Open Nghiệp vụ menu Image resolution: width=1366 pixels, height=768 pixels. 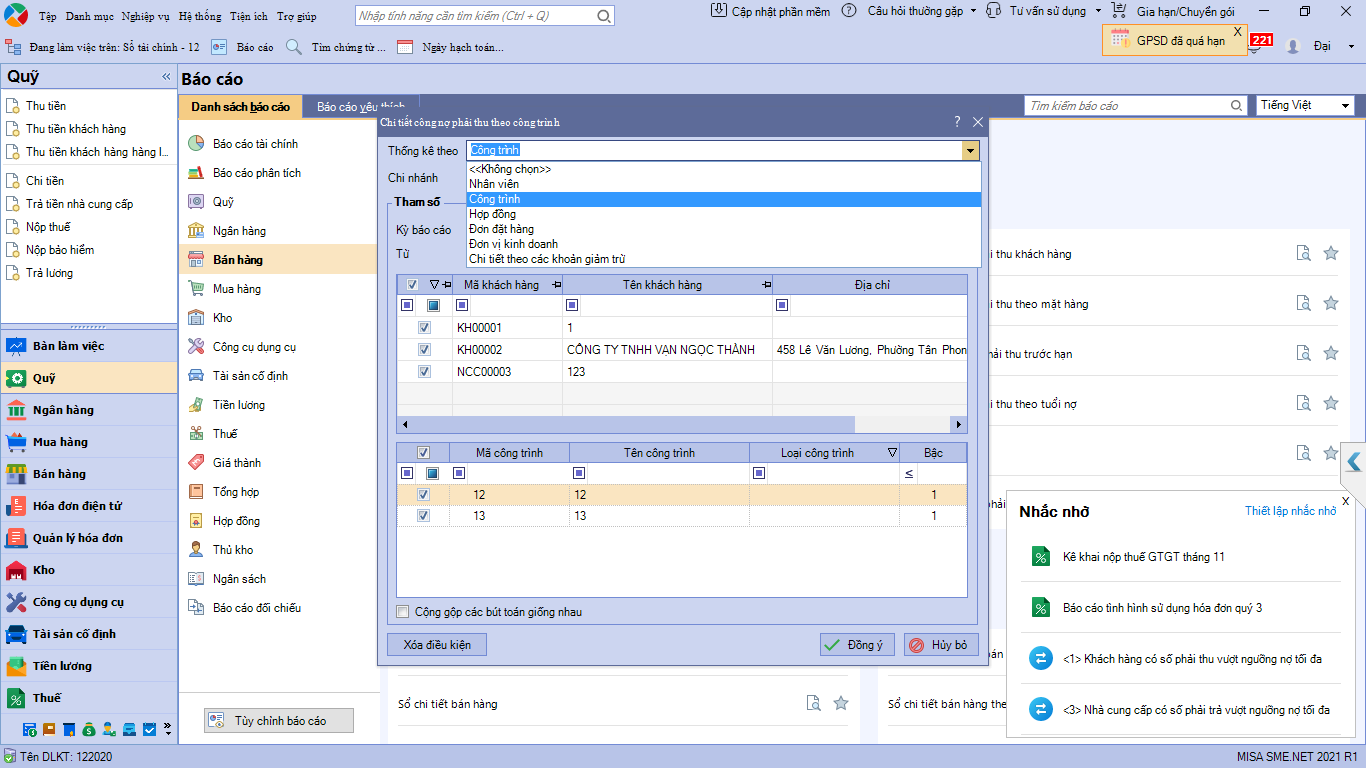point(146,17)
